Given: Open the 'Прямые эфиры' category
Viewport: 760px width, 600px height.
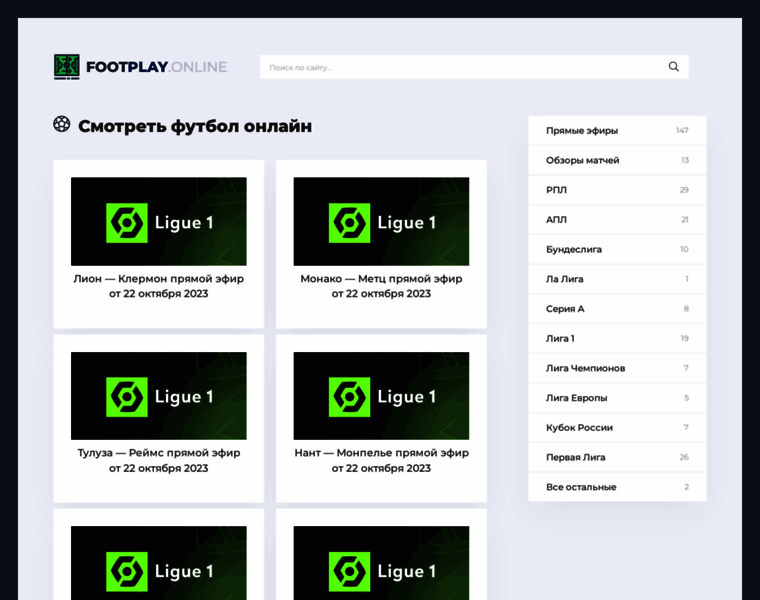Looking at the screenshot, I should pyautogui.click(x=617, y=130).
